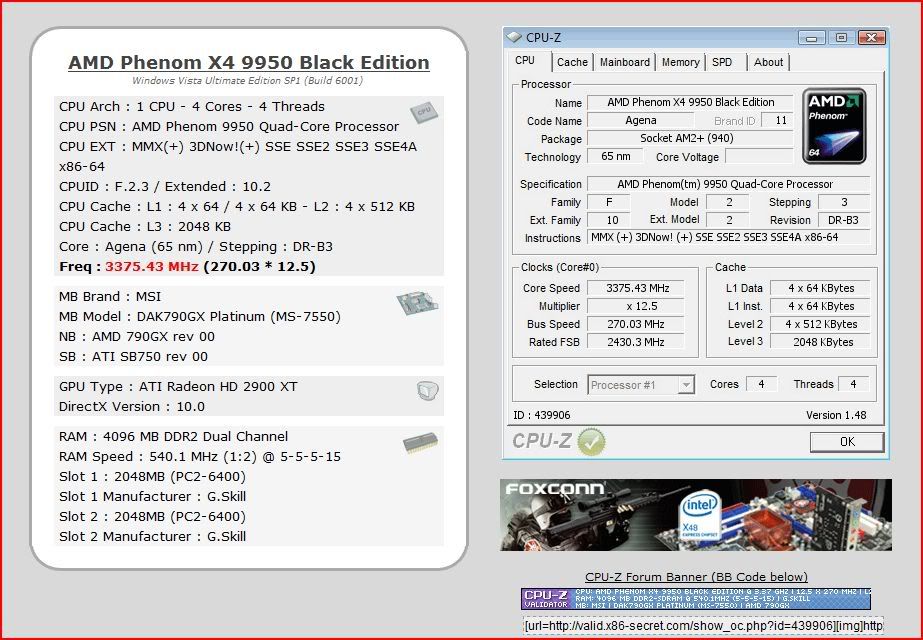Click the Code Name field showing Agena

tap(640, 121)
